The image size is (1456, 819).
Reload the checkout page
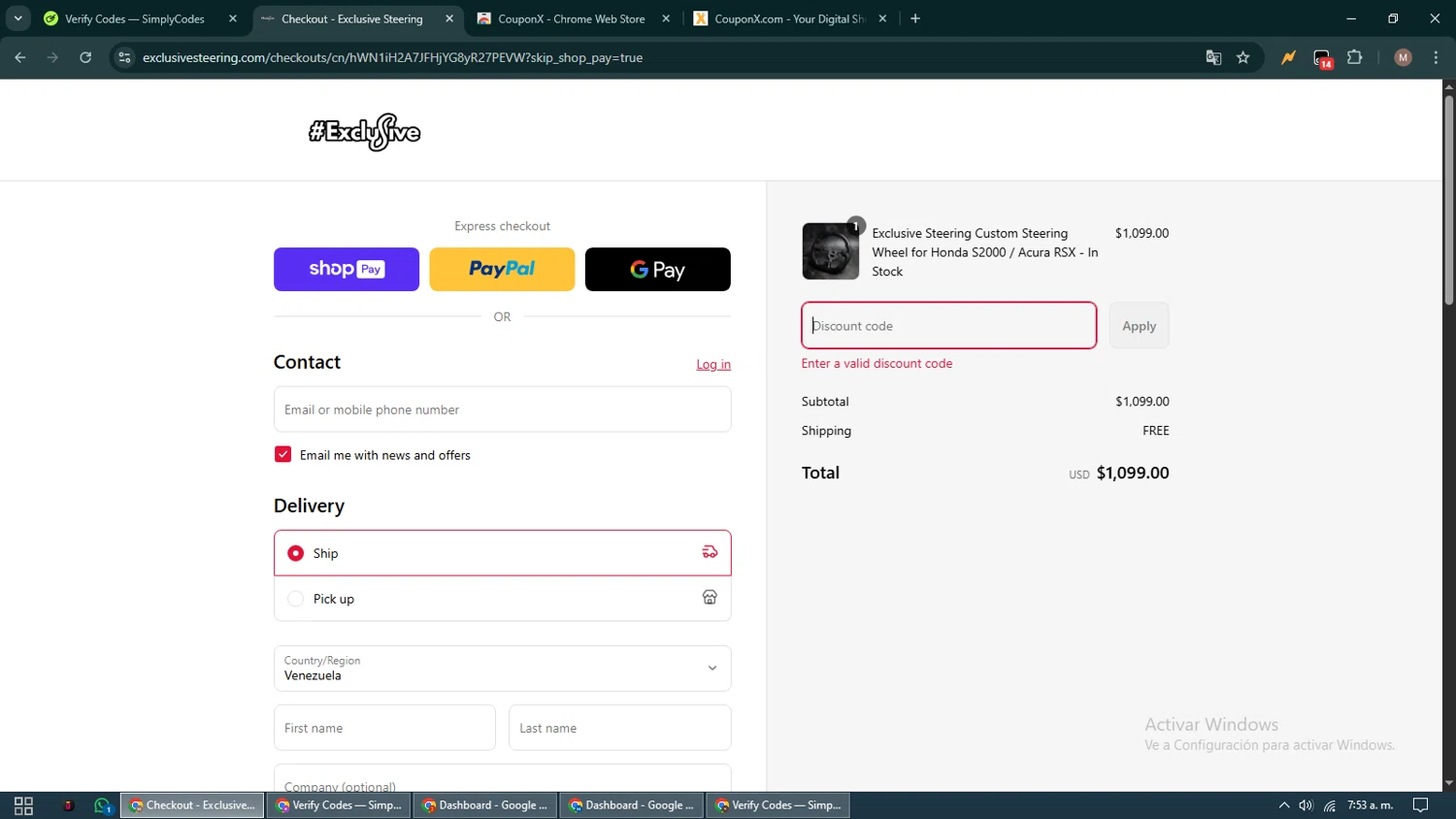[x=85, y=57]
